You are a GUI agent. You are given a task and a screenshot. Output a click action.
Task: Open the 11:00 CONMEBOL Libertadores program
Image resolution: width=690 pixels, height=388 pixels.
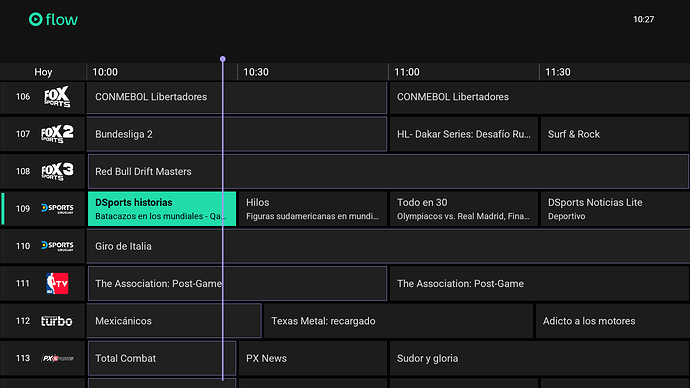tap(540, 97)
